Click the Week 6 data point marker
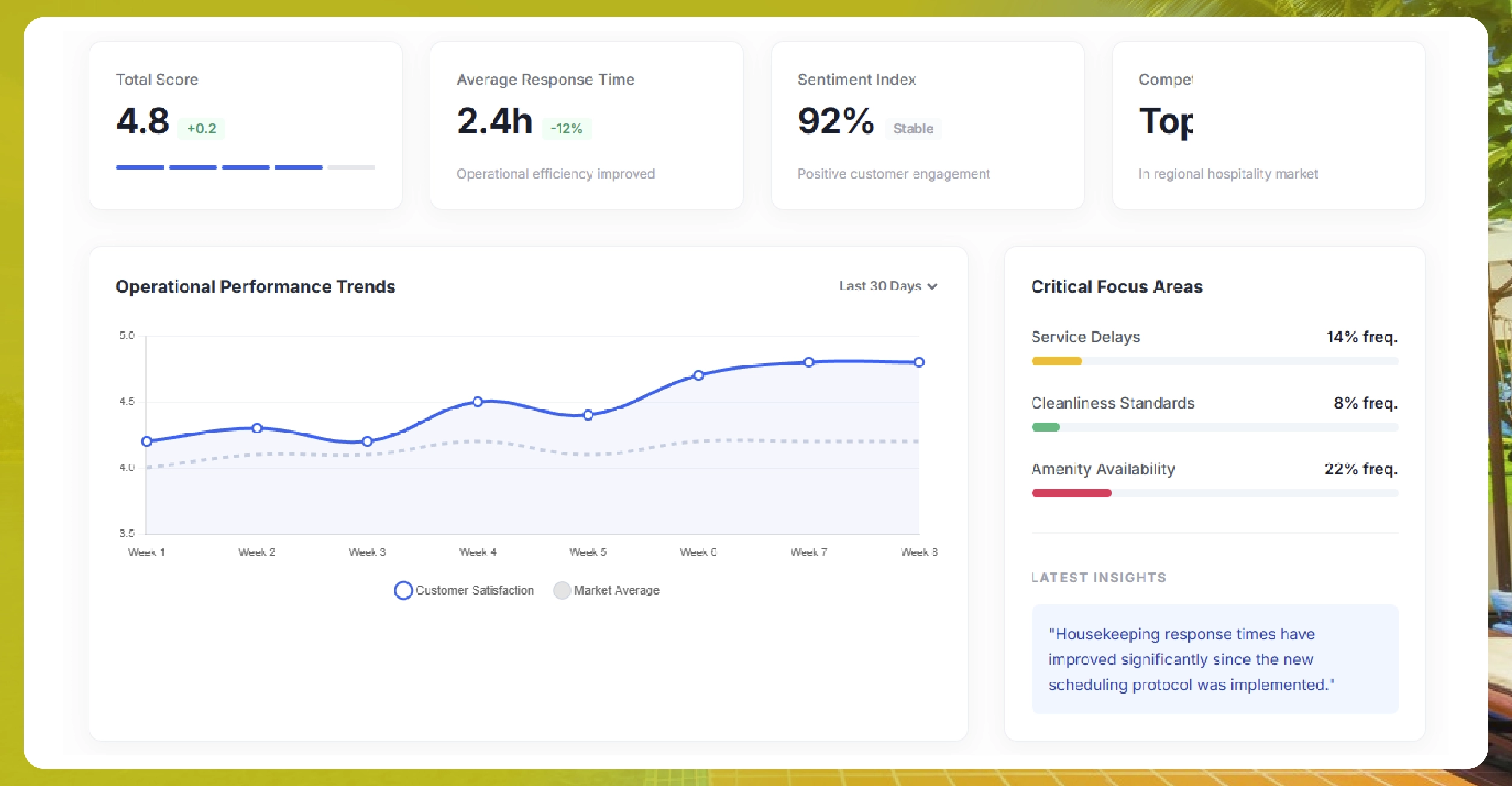 698,375
